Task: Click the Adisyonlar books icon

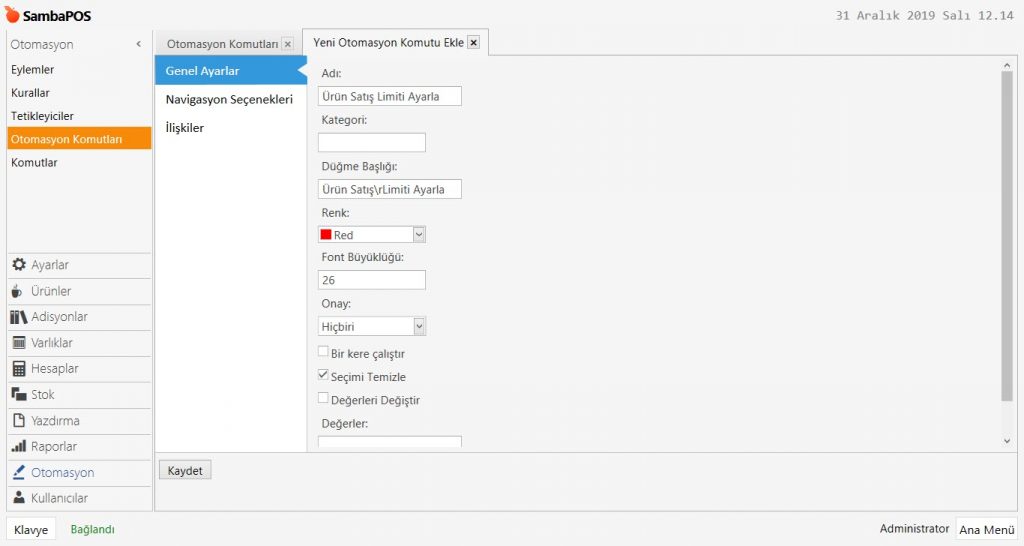Action: tap(18, 317)
